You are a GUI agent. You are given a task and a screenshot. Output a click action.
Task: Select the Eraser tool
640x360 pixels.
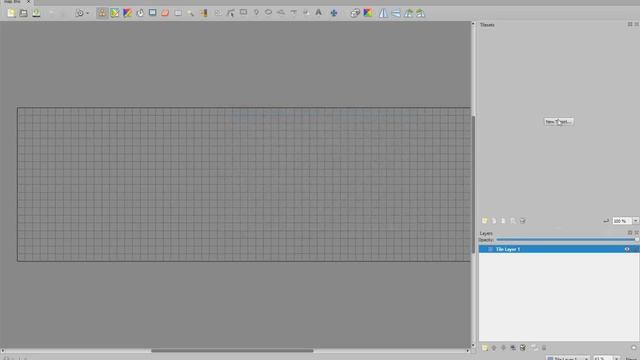[x=165, y=13]
